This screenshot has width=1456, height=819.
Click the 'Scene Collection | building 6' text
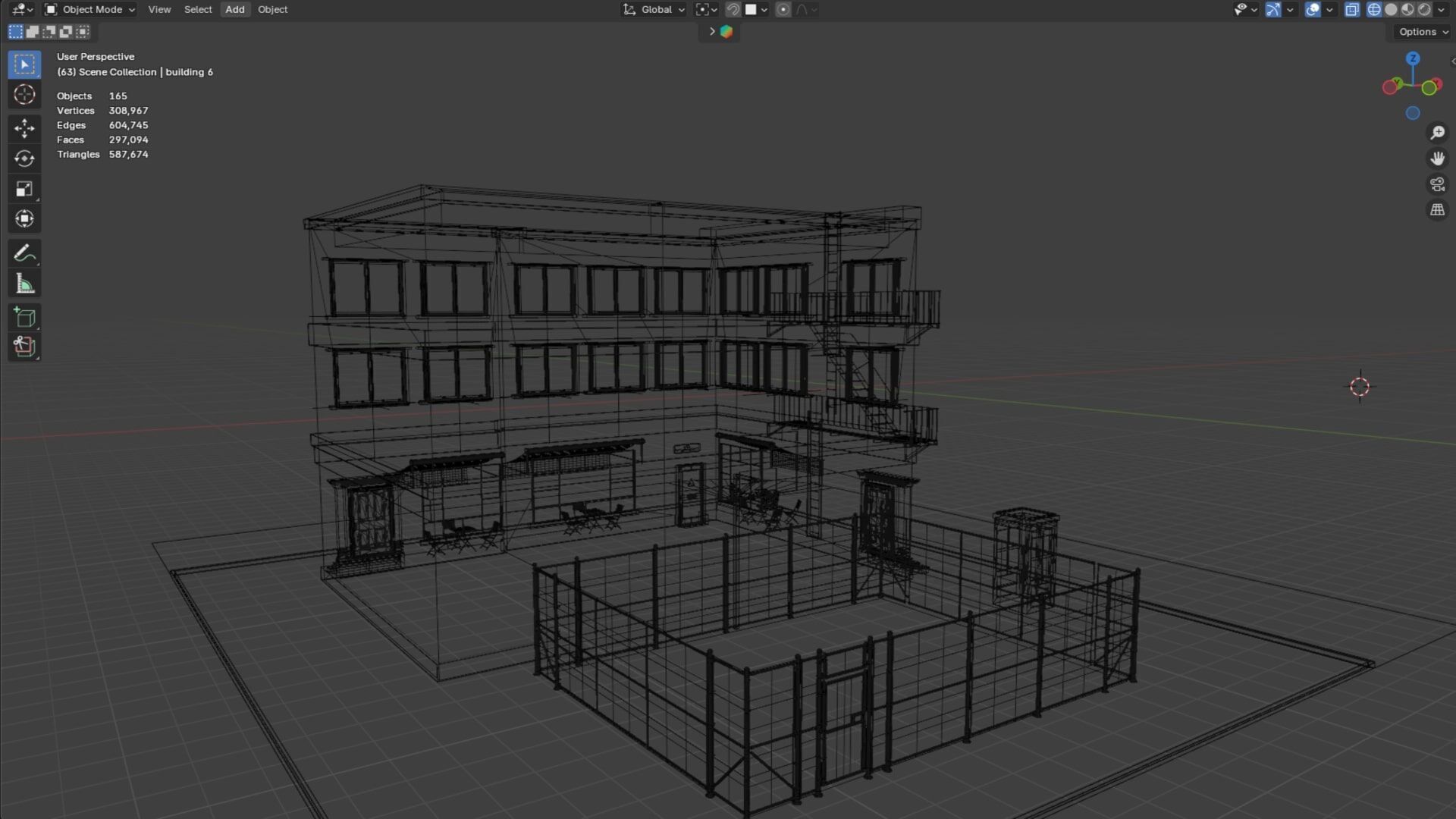(x=146, y=72)
